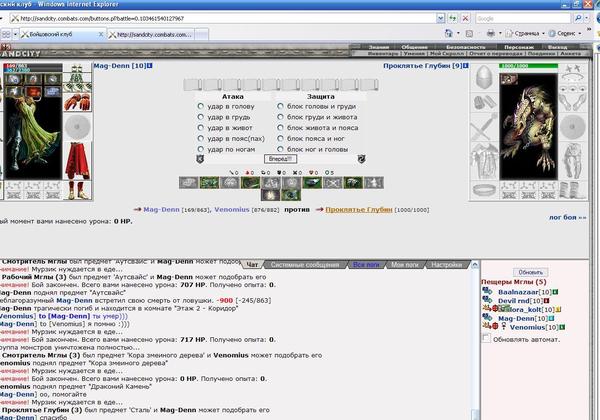Click the 'Обновить' button in the player list
Screen dimensions: 600x420
tap(530, 272)
